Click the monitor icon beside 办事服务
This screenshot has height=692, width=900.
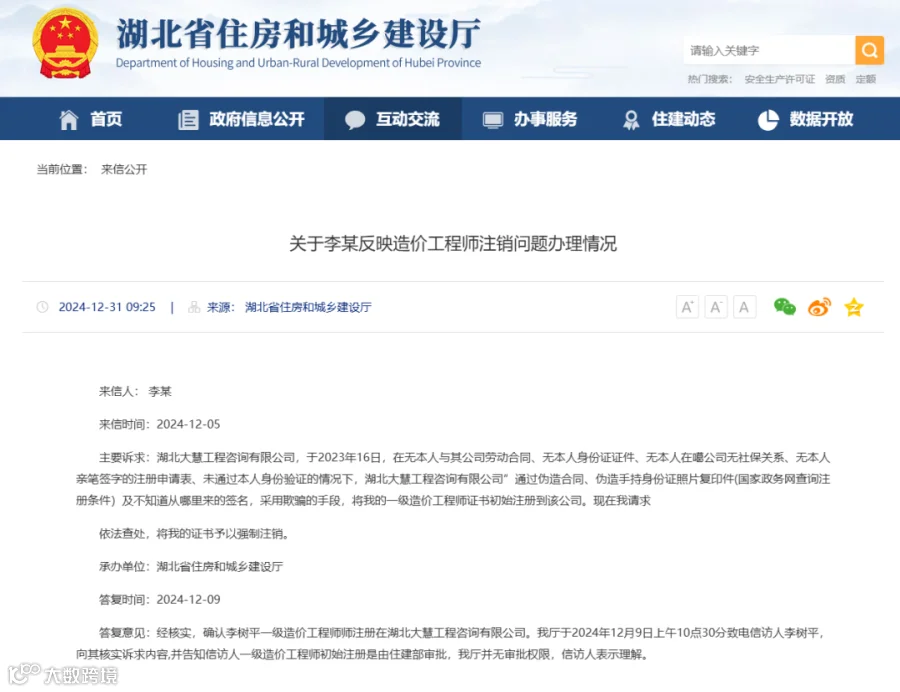pyautogui.click(x=491, y=119)
